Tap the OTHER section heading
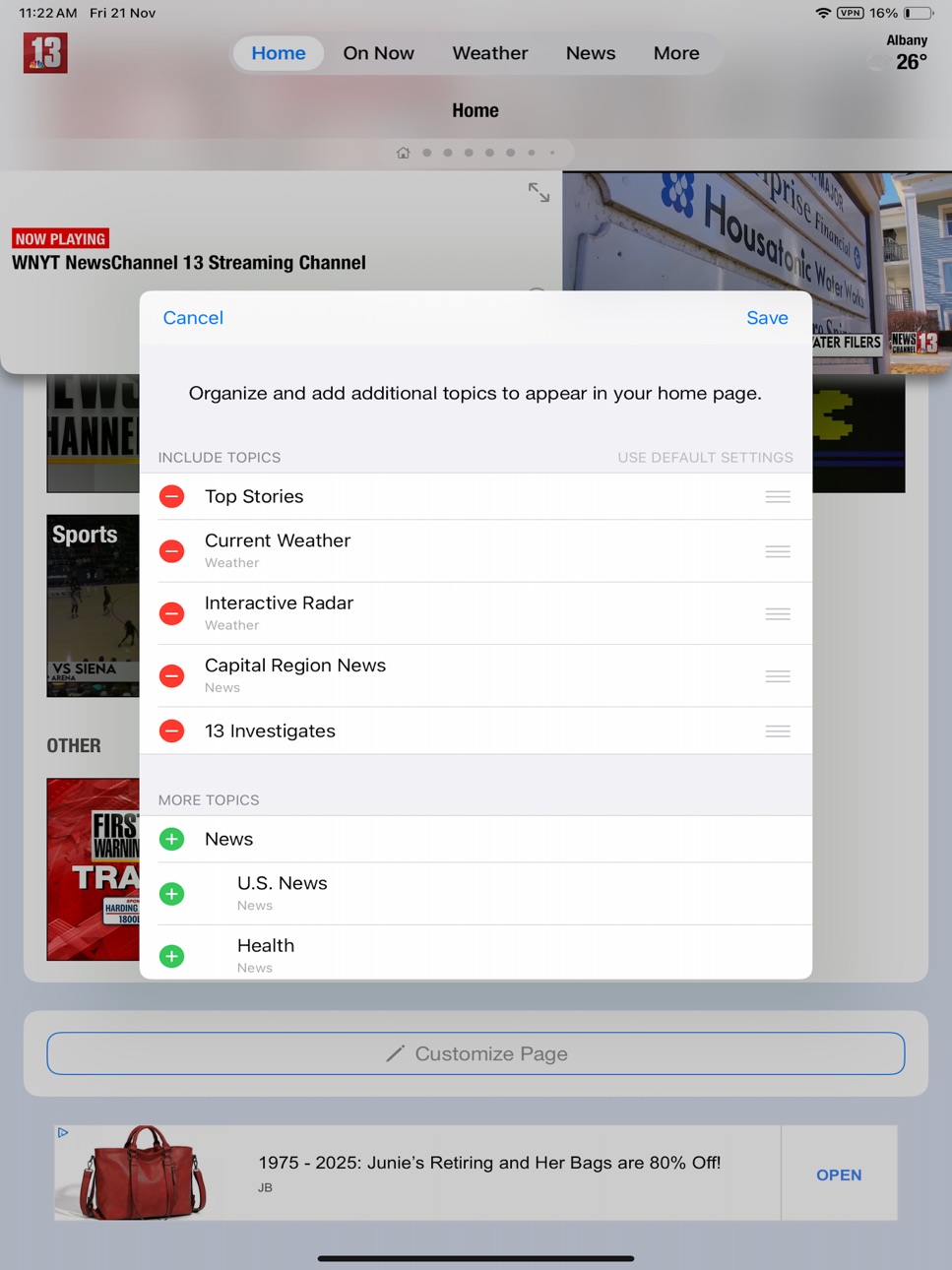This screenshot has height=1270, width=952. pos(74,745)
